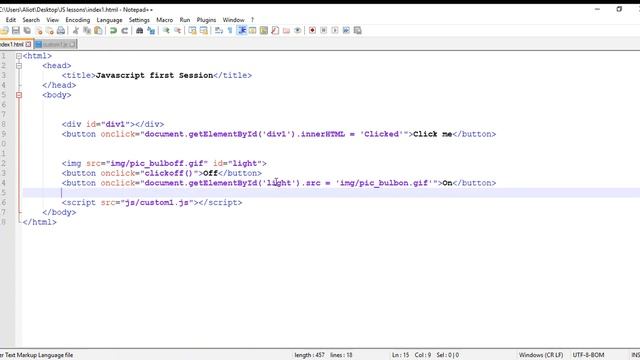Click Save Recorded Macro icon
640x360 pixels.
pyautogui.click(x=358, y=31)
